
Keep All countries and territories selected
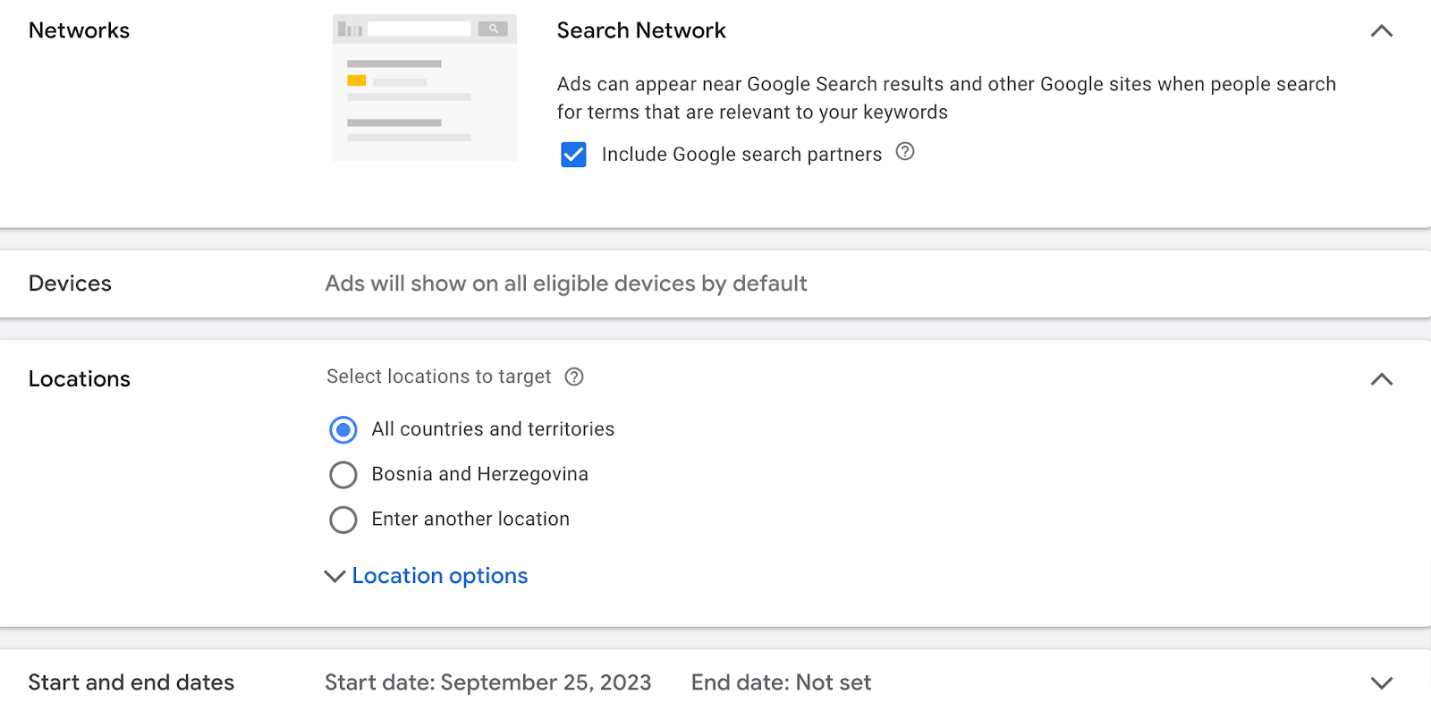point(343,429)
